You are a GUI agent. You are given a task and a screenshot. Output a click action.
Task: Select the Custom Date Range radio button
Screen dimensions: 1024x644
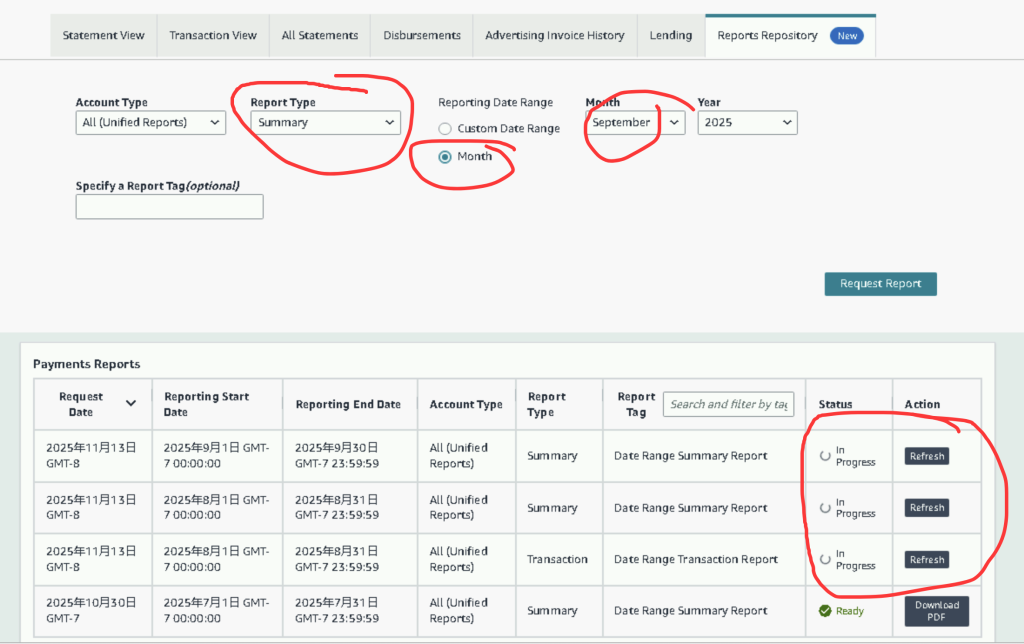pos(445,129)
